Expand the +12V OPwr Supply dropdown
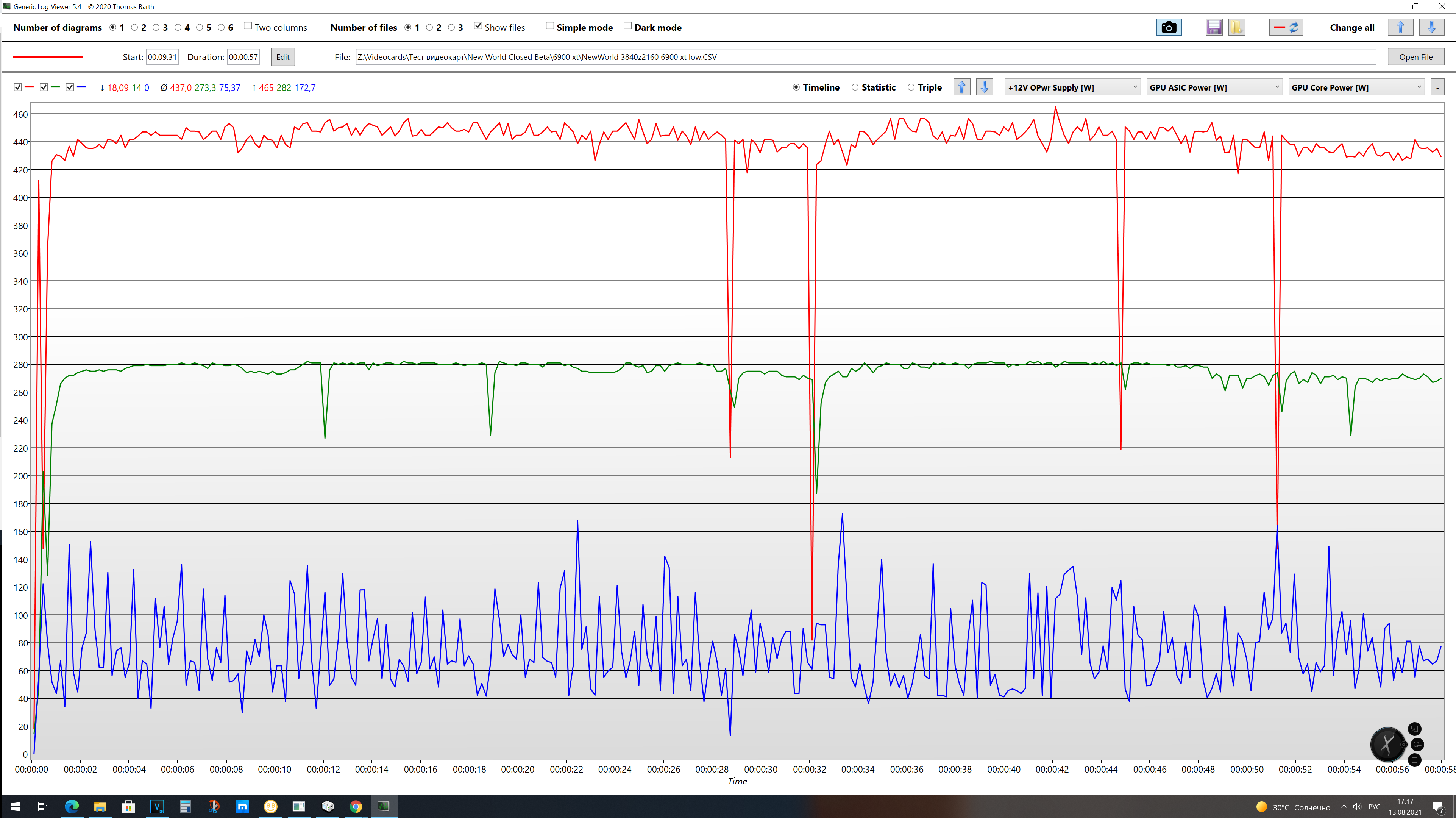The height and width of the screenshot is (818, 1456). pos(1072,87)
